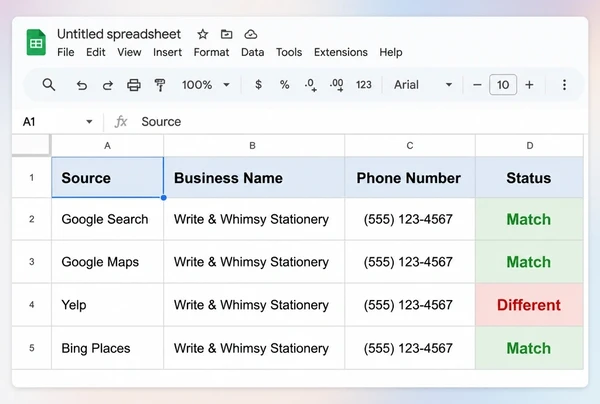The height and width of the screenshot is (404, 600).
Task: Select the Match cell in Google Search row
Action: (530, 219)
